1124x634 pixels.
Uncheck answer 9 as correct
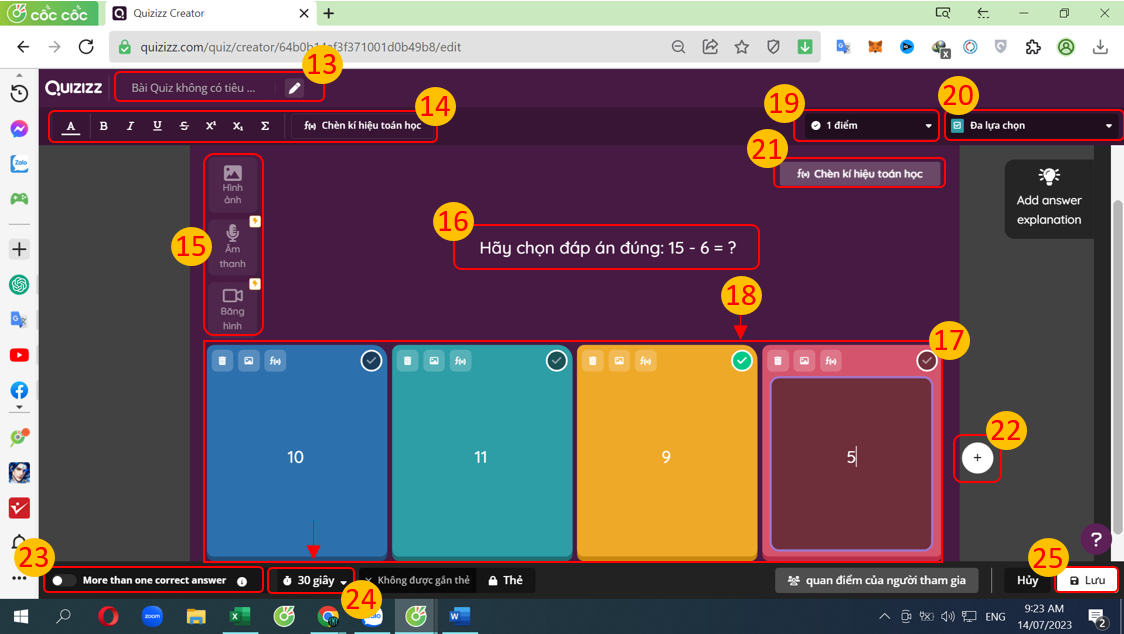coord(741,360)
